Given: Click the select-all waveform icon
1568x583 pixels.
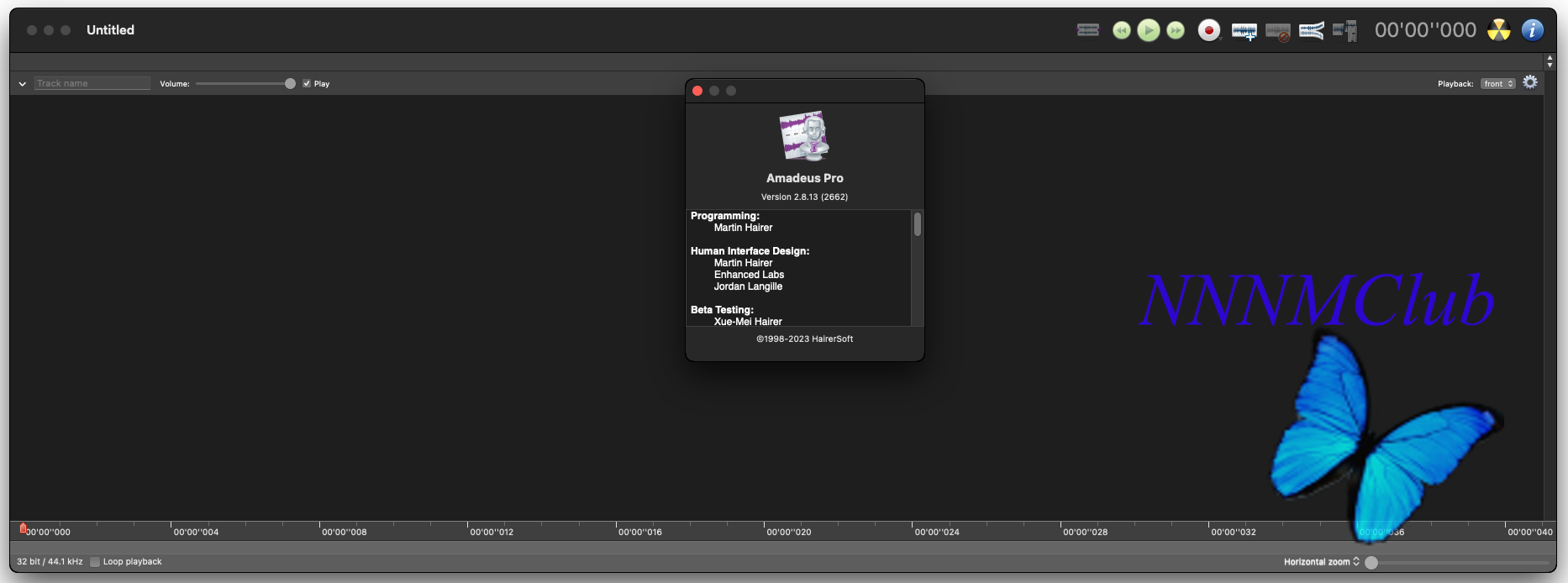Looking at the screenshot, I should coord(1088,30).
